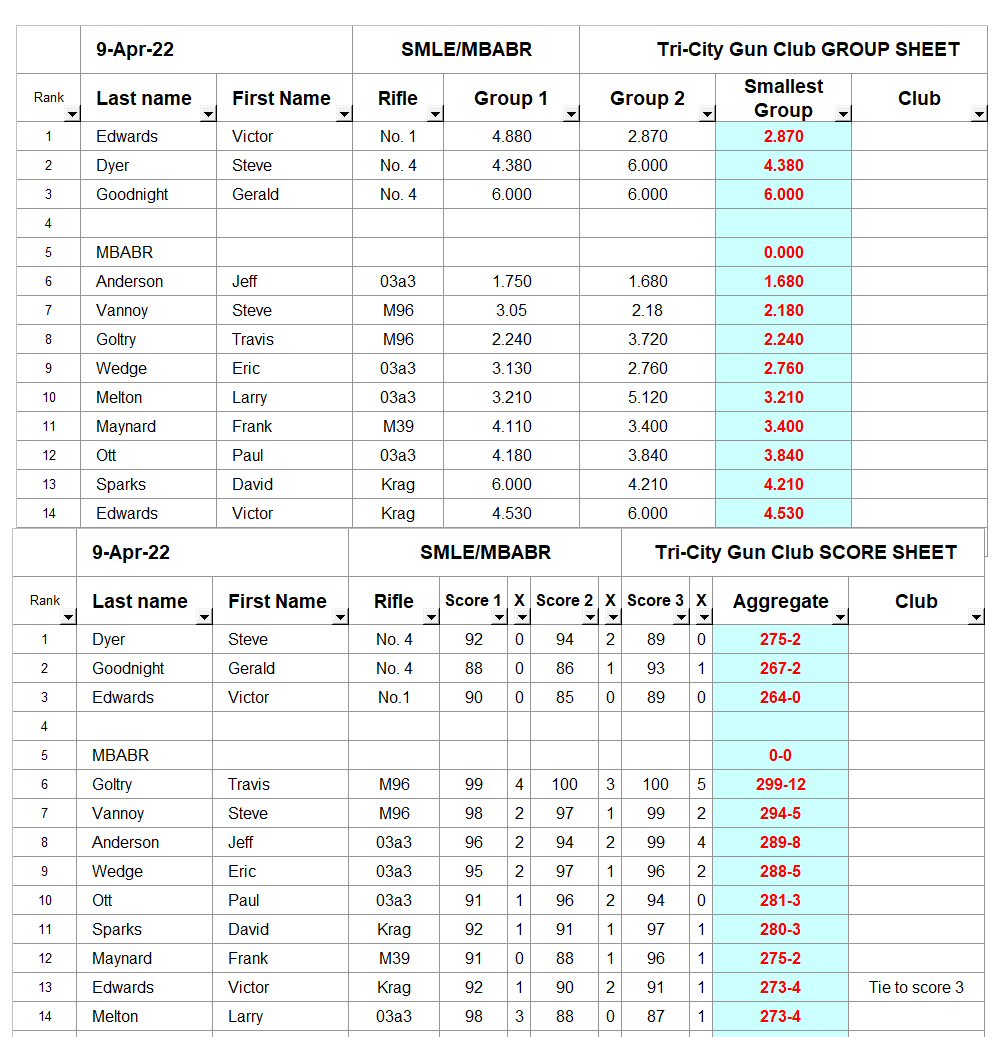Open Club filter dropdown in group sheet

[979, 115]
